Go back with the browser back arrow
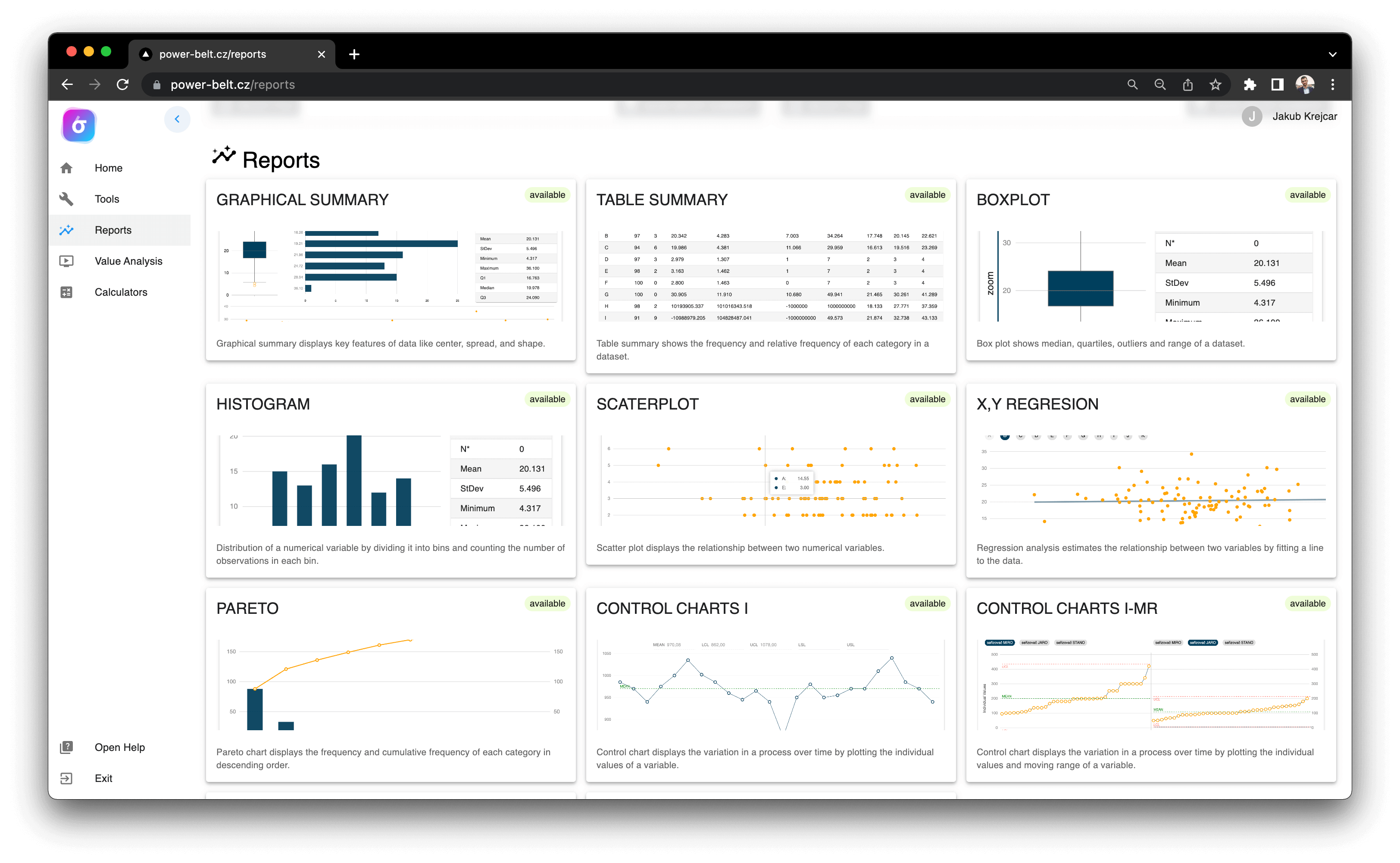Image resolution: width=1400 pixels, height=863 pixels. (x=67, y=84)
